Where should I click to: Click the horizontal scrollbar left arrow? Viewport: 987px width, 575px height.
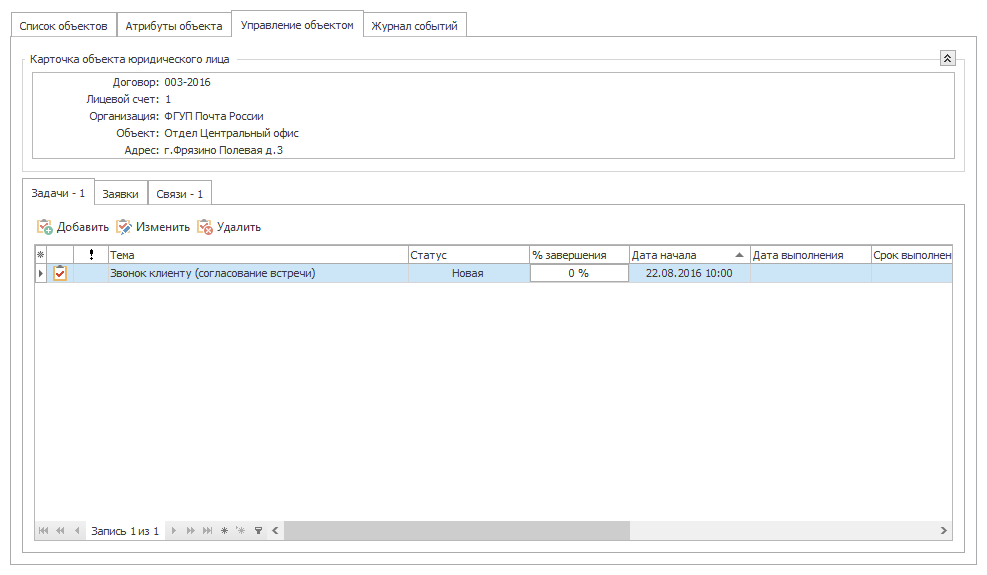(275, 530)
